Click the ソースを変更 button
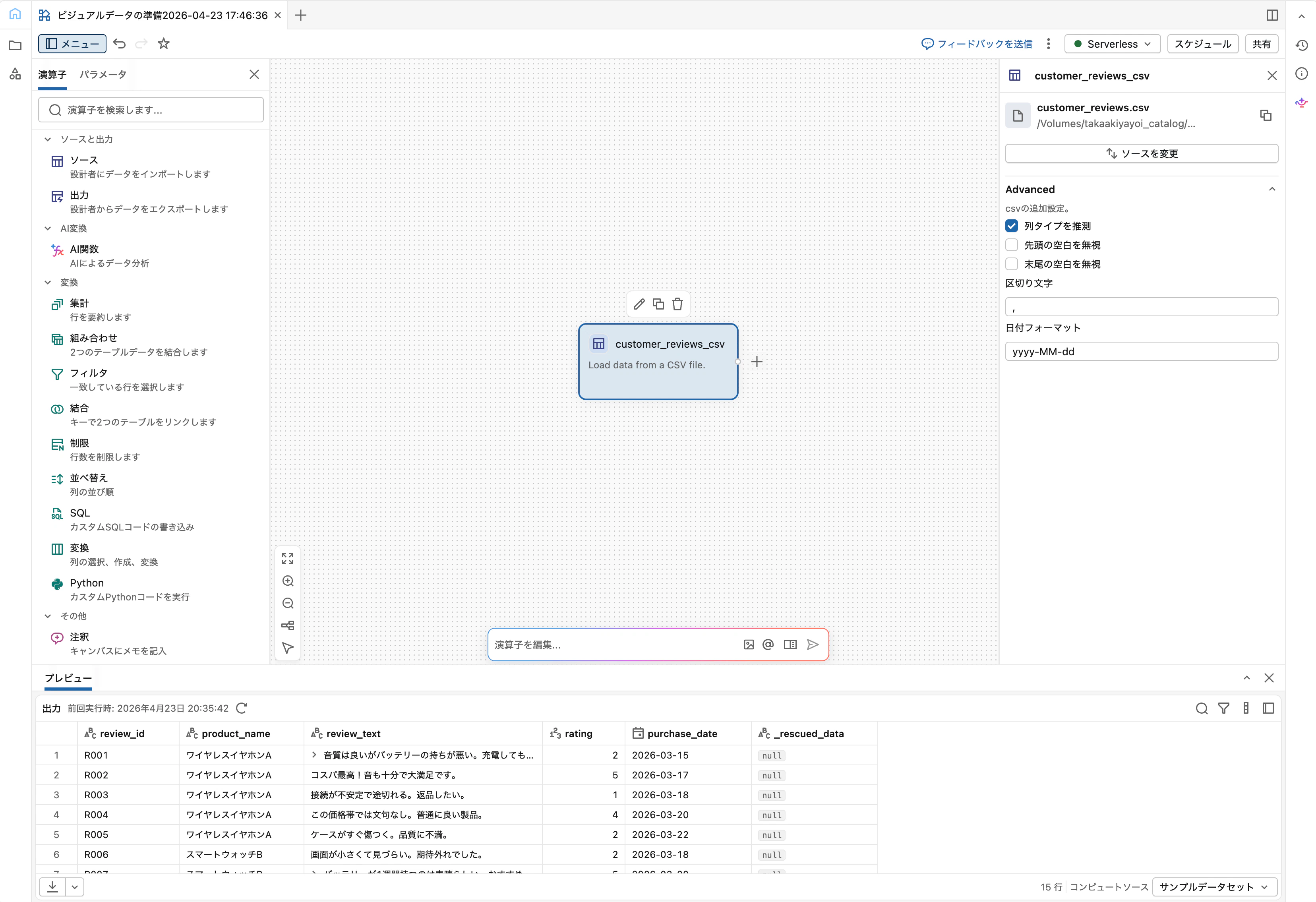 [x=1141, y=153]
